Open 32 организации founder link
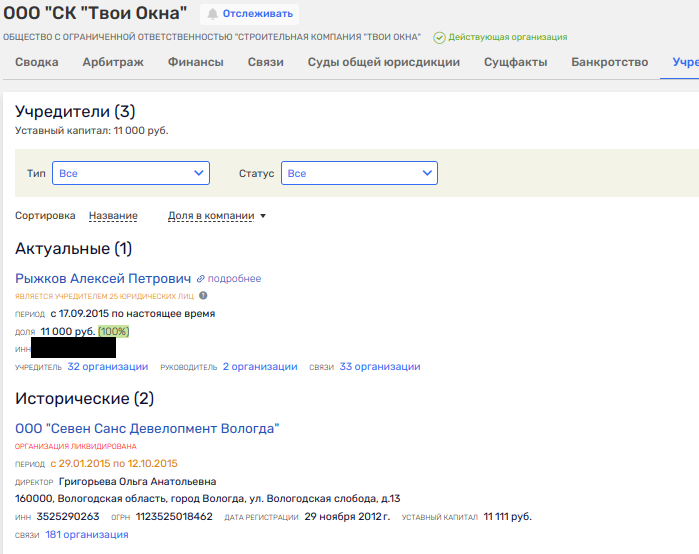Viewport: 699px width, 554px height. (108, 367)
